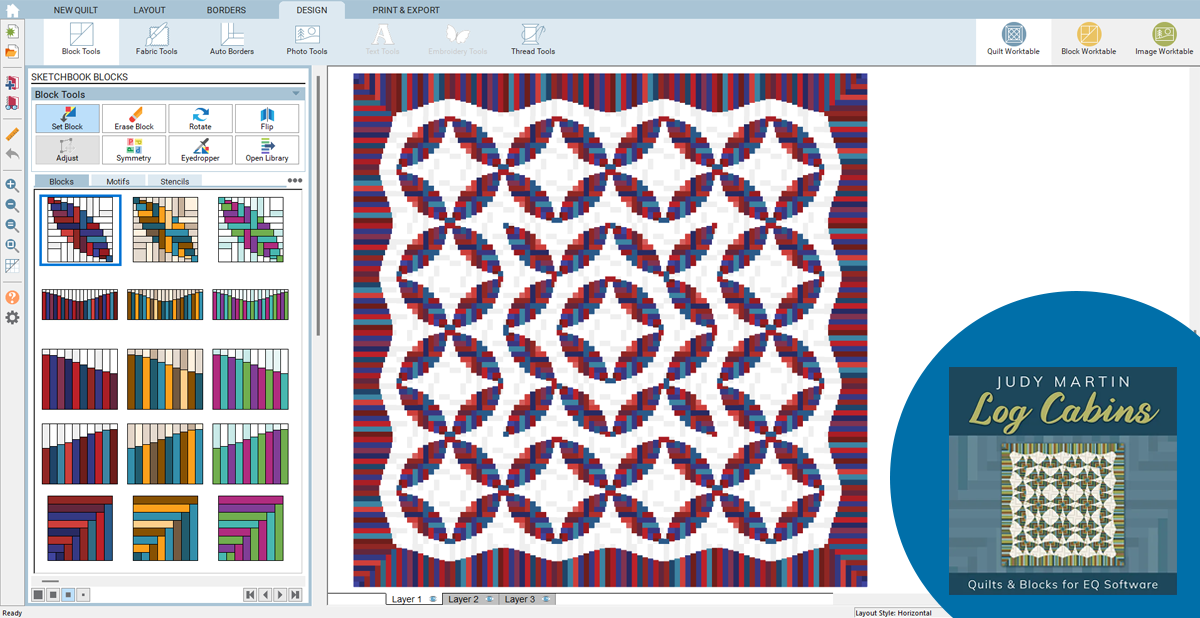Click the Open Library button
Screen dimensions: 1200x618
point(267,150)
